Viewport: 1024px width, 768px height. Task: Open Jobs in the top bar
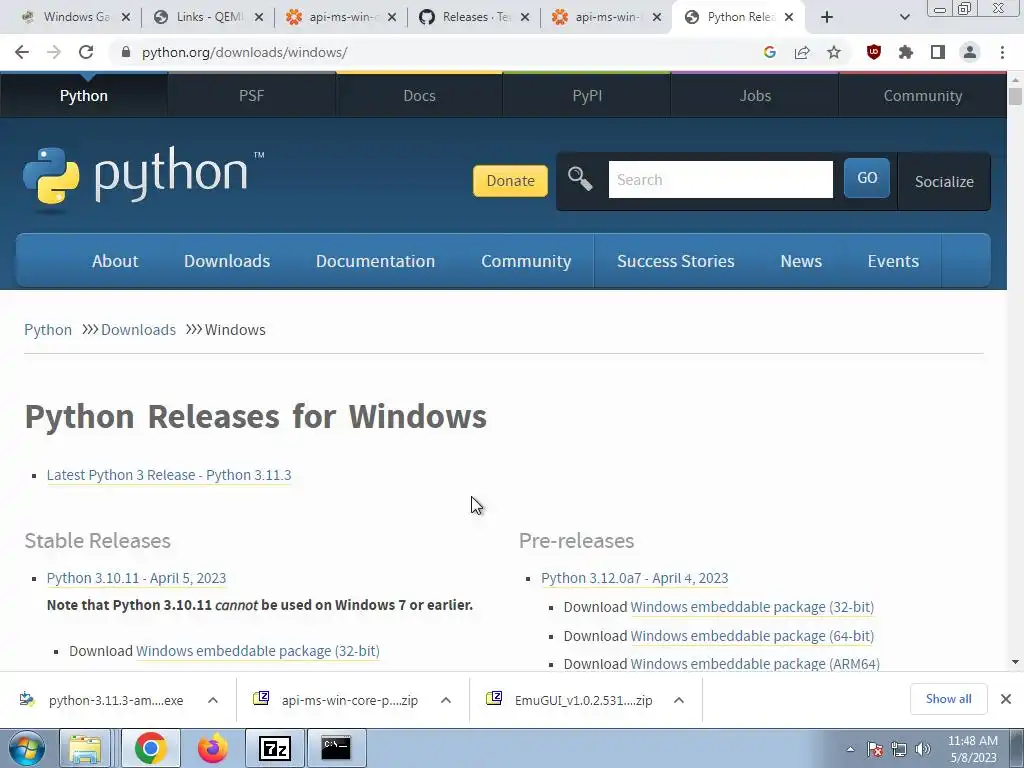click(x=755, y=95)
